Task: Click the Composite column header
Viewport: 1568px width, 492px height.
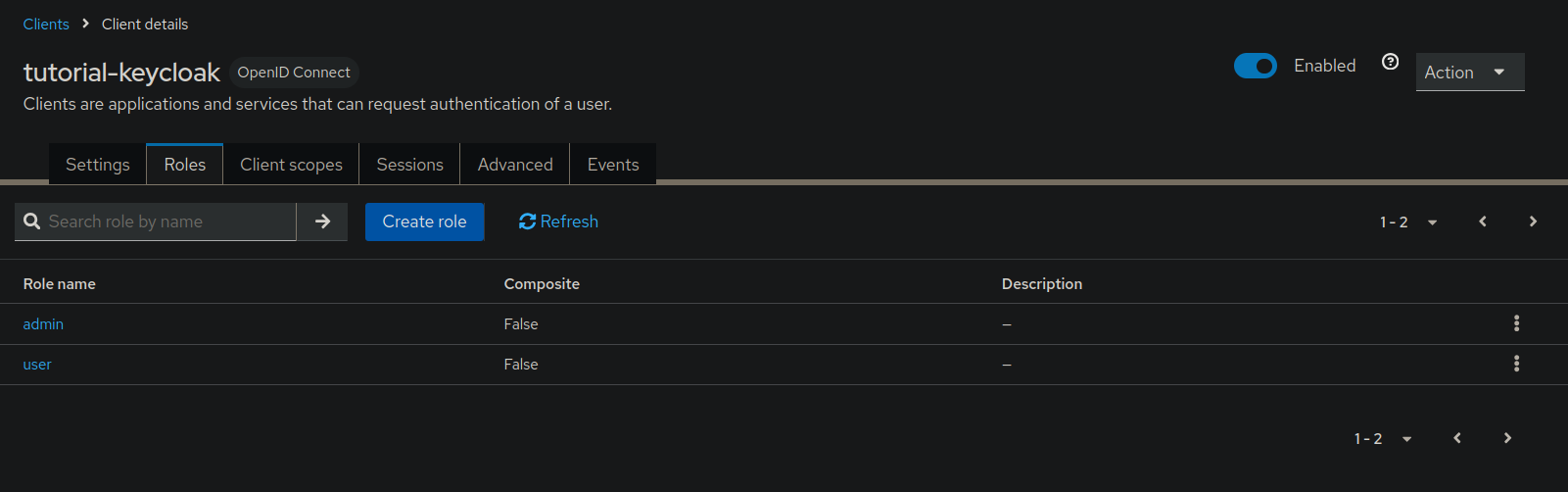Action: tap(542, 283)
